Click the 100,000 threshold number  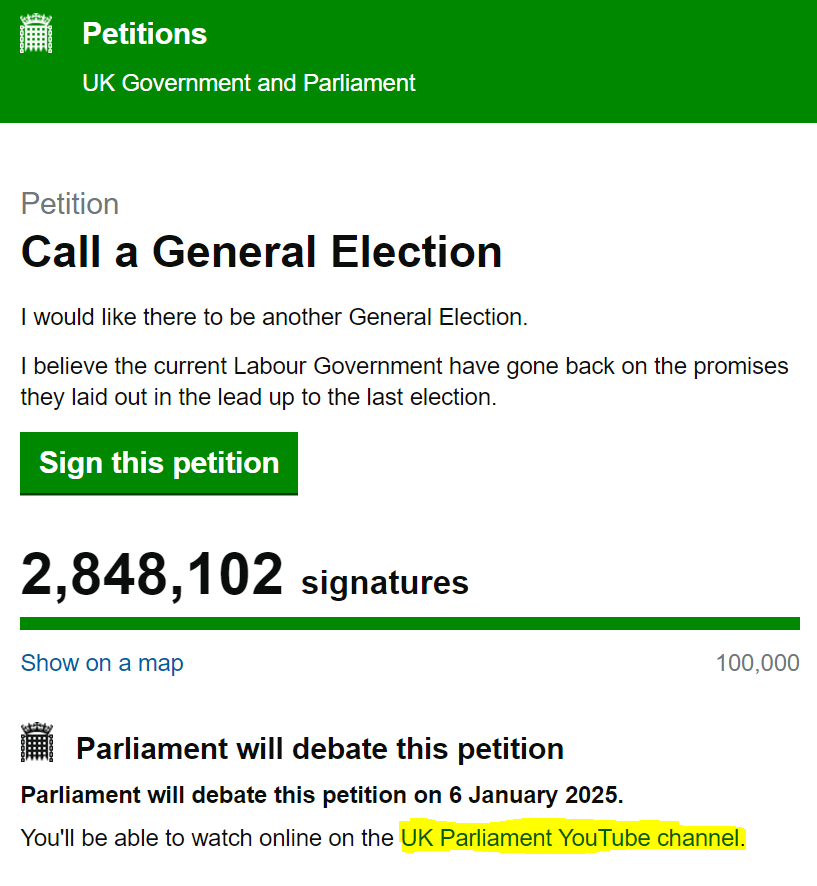click(x=758, y=663)
